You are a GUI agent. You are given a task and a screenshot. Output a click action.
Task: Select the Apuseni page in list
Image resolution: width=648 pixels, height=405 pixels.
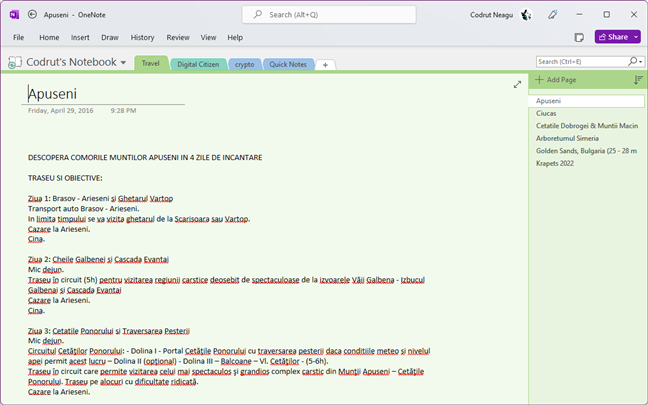point(586,101)
